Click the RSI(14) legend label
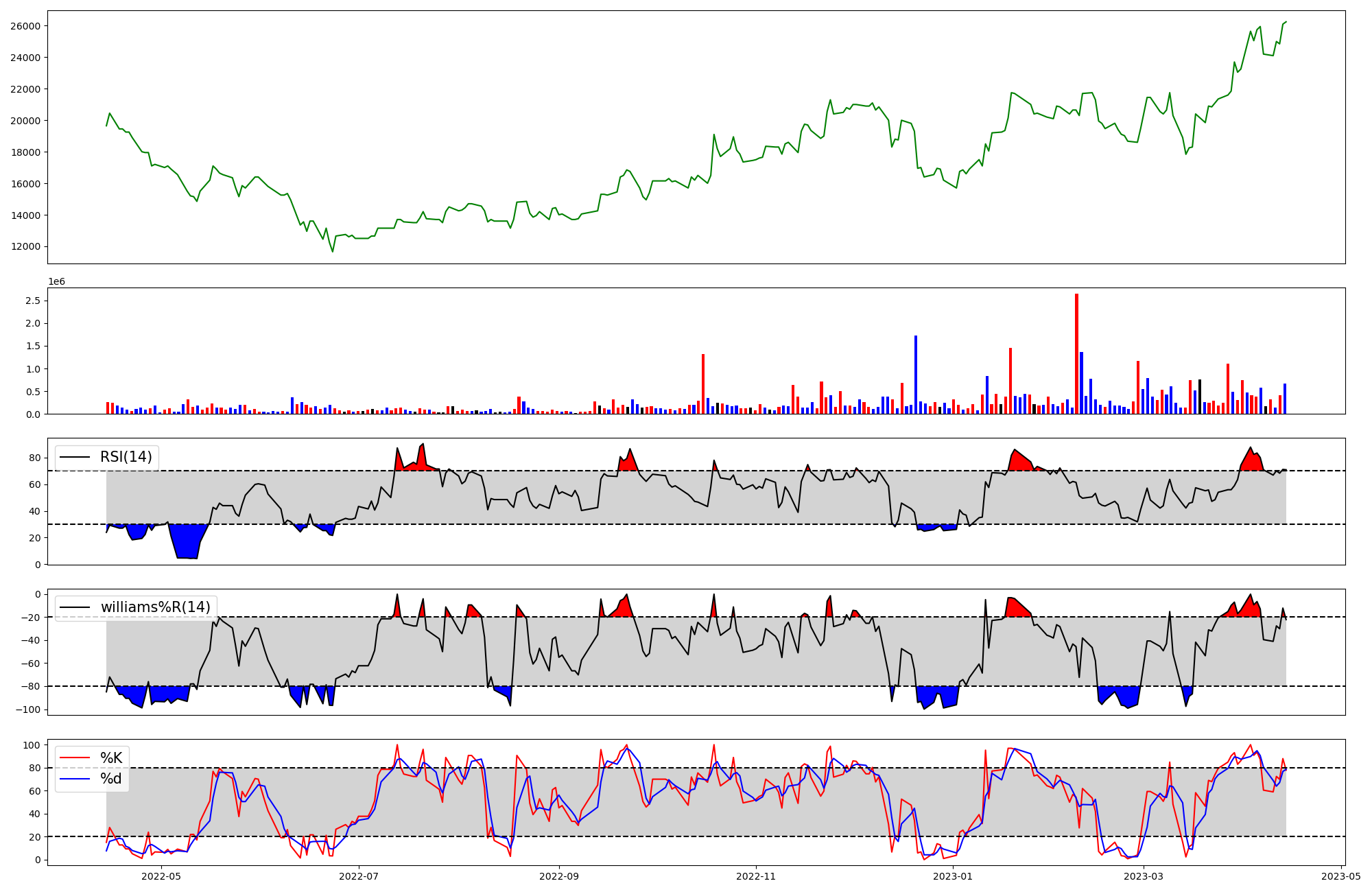Viewport: 1372px width, 892px height. (126, 457)
